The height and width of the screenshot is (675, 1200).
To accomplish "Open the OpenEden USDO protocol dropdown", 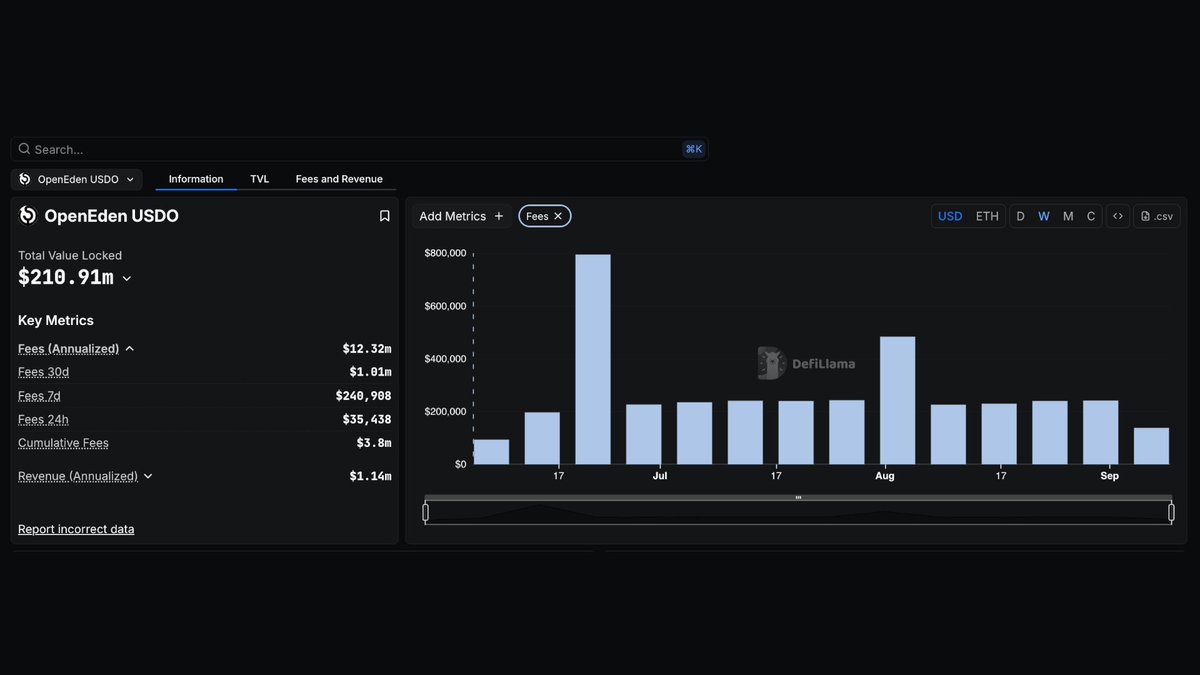I will [x=77, y=179].
